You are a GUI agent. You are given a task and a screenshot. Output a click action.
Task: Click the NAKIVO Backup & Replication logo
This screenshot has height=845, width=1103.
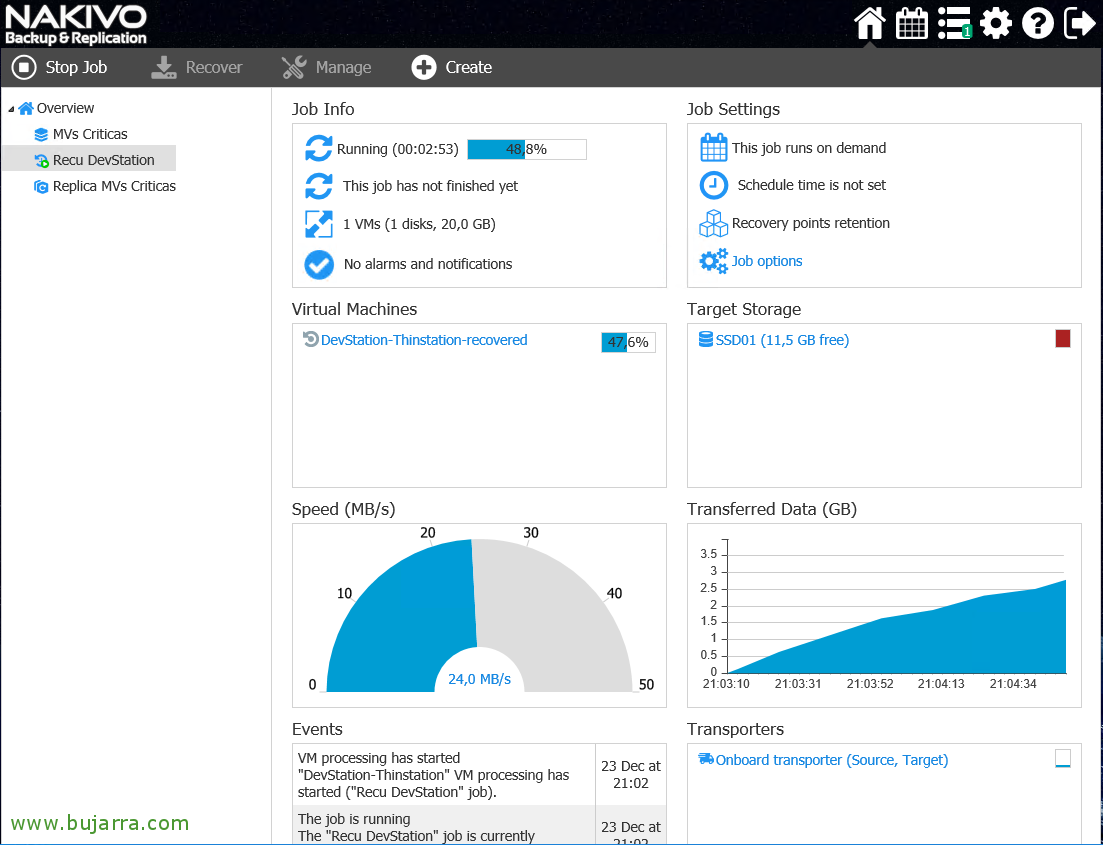(76, 25)
